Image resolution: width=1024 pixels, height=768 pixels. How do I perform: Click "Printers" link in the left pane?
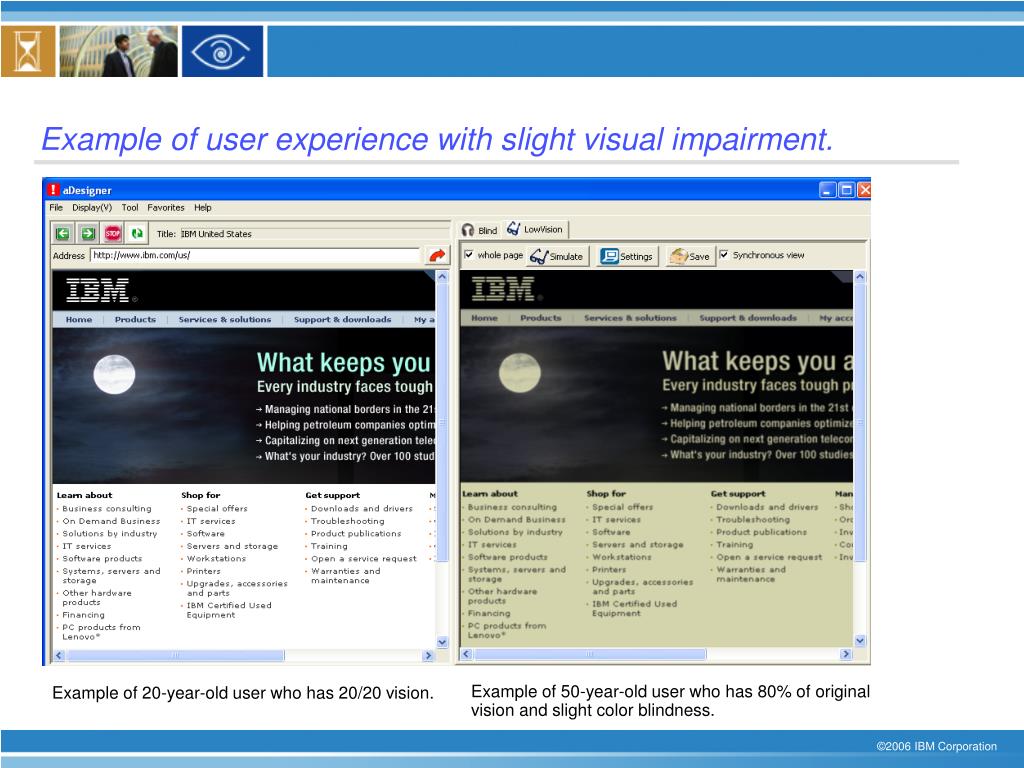pyautogui.click(x=204, y=571)
